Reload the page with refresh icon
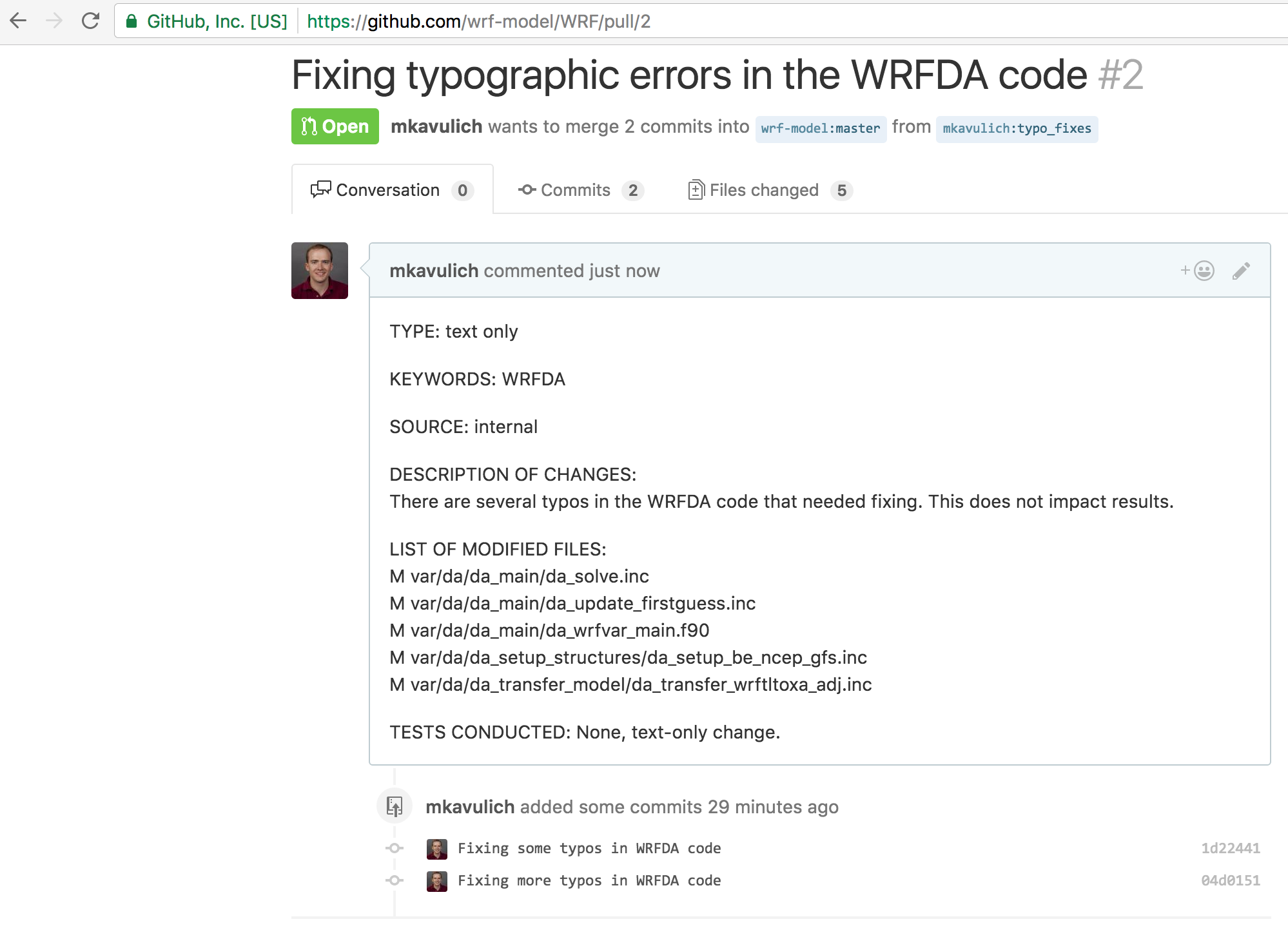The height and width of the screenshot is (937, 1288). point(91,21)
